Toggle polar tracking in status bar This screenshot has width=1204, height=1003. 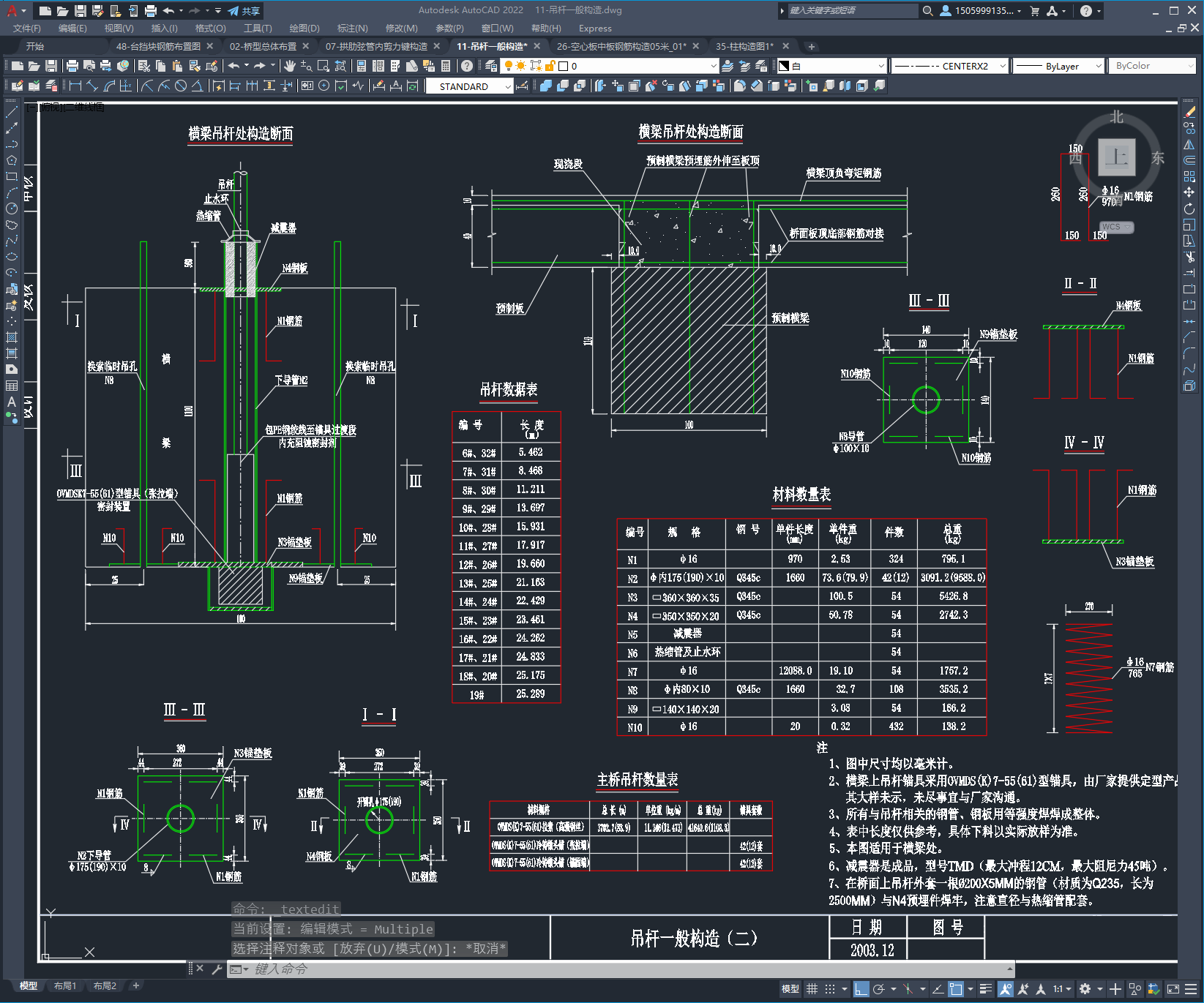pyautogui.click(x=879, y=989)
